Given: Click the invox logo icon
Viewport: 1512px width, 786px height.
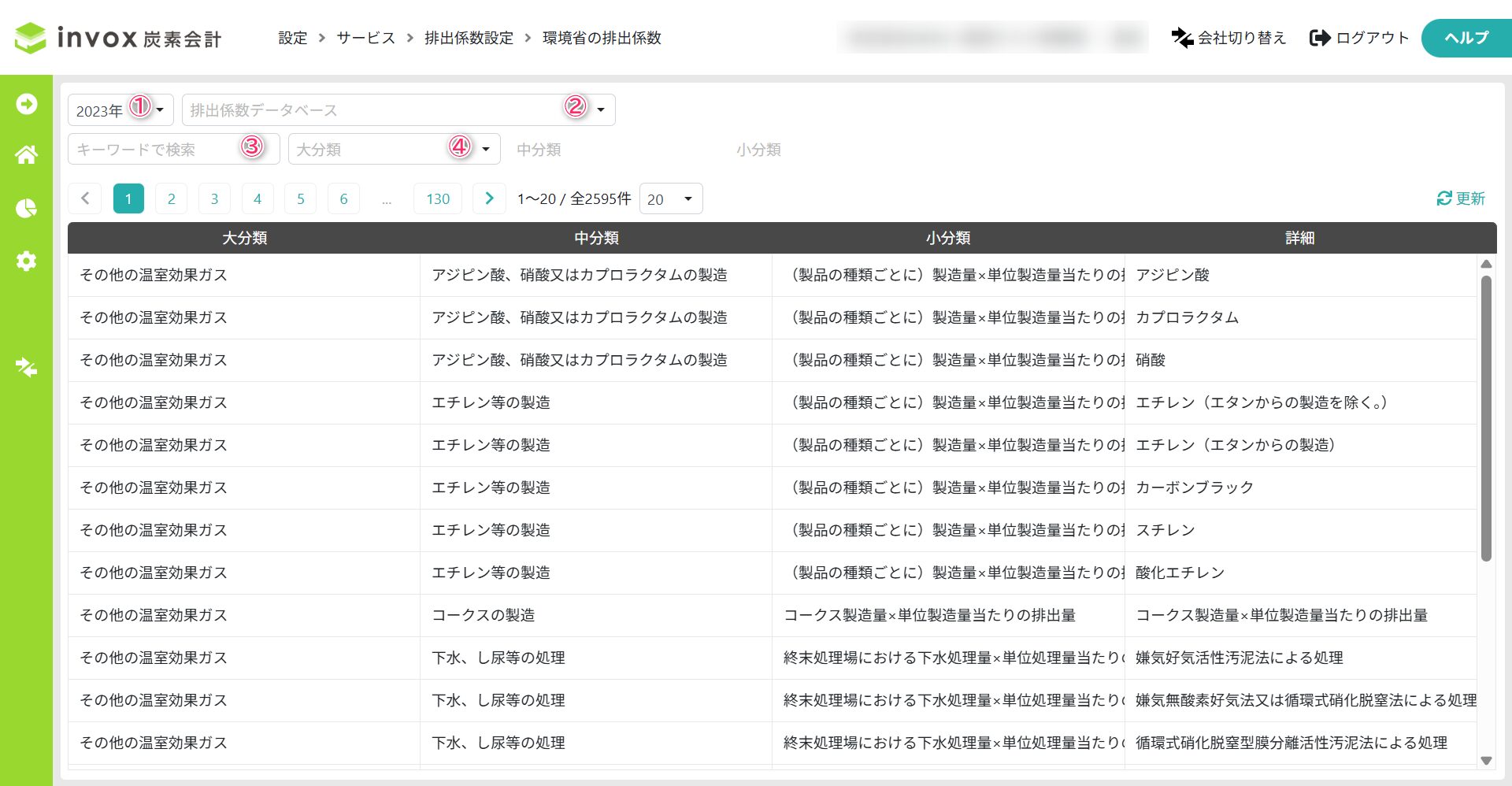Looking at the screenshot, I should (x=30, y=38).
